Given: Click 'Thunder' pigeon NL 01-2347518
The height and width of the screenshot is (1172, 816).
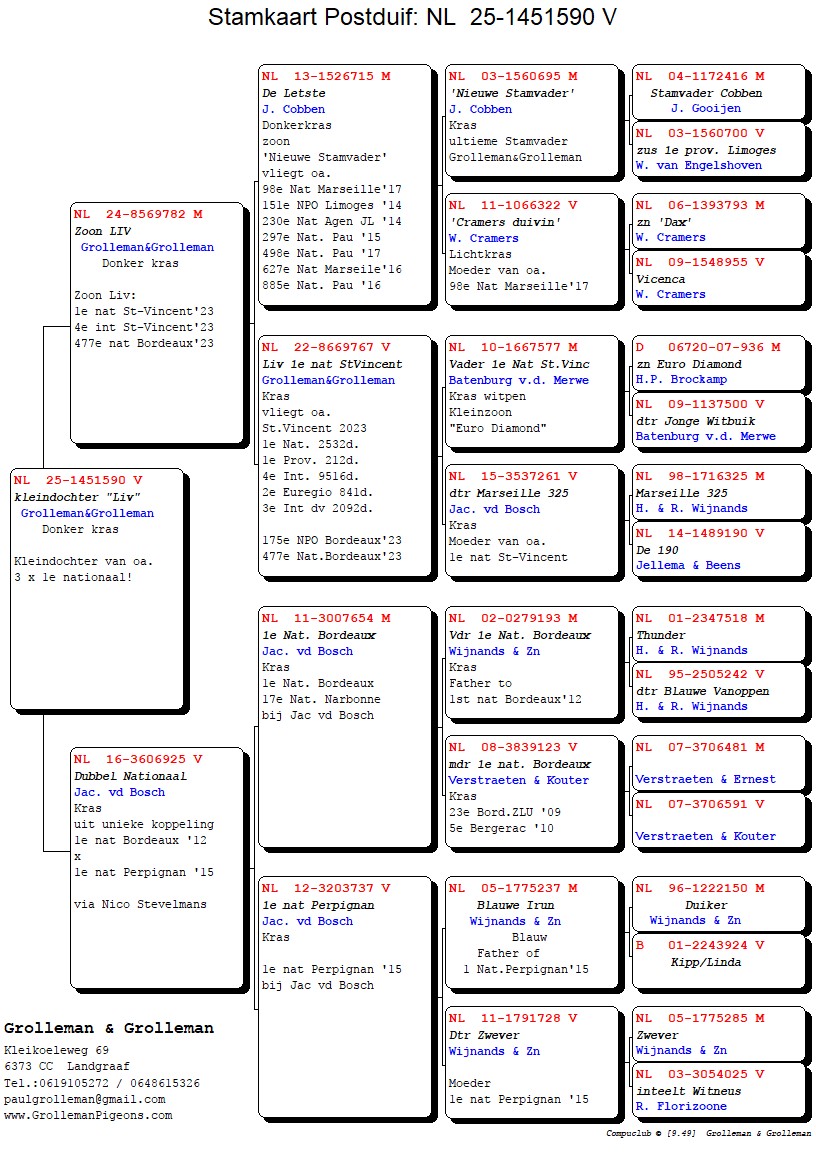Looking at the screenshot, I should coord(718,634).
